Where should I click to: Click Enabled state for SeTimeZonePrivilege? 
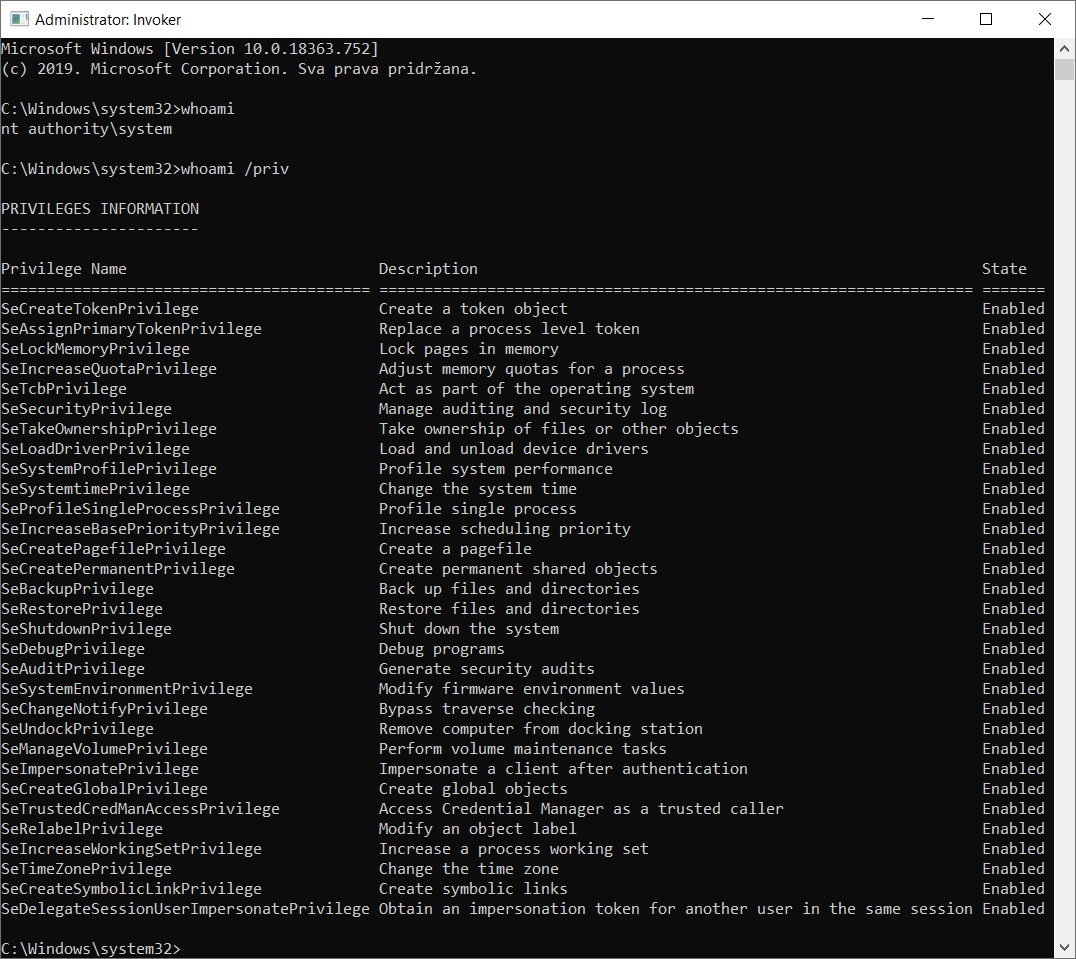(1014, 868)
